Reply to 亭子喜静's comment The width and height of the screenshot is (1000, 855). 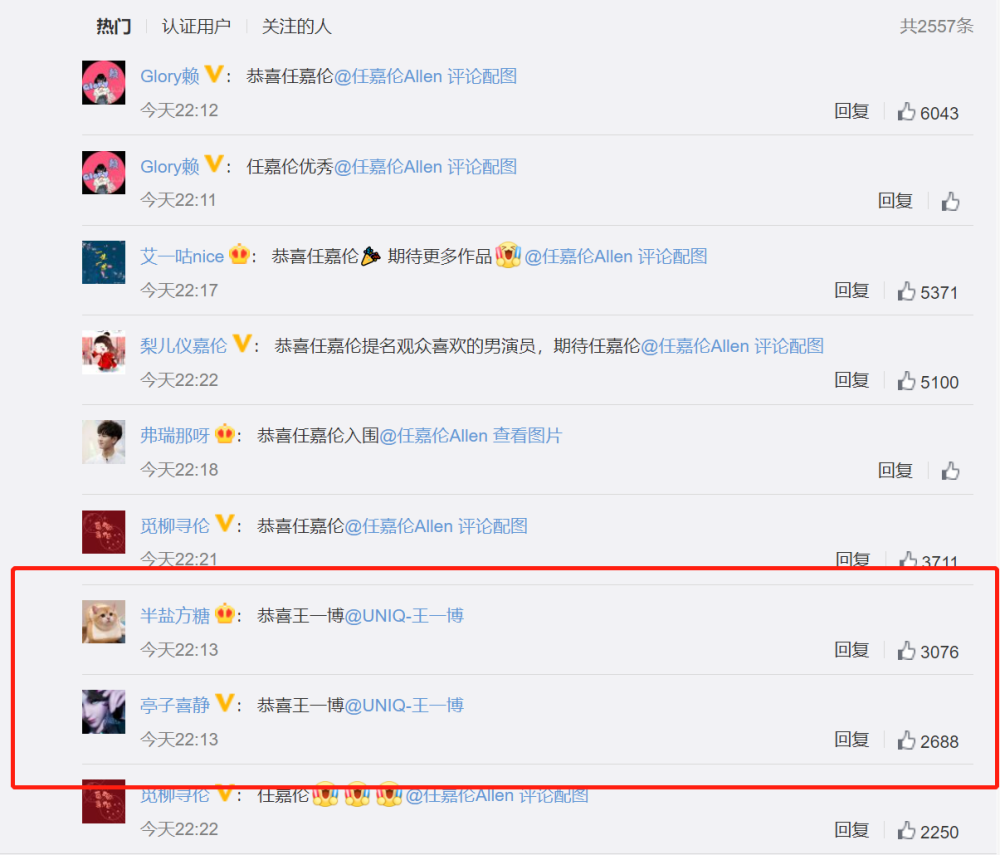click(x=851, y=740)
